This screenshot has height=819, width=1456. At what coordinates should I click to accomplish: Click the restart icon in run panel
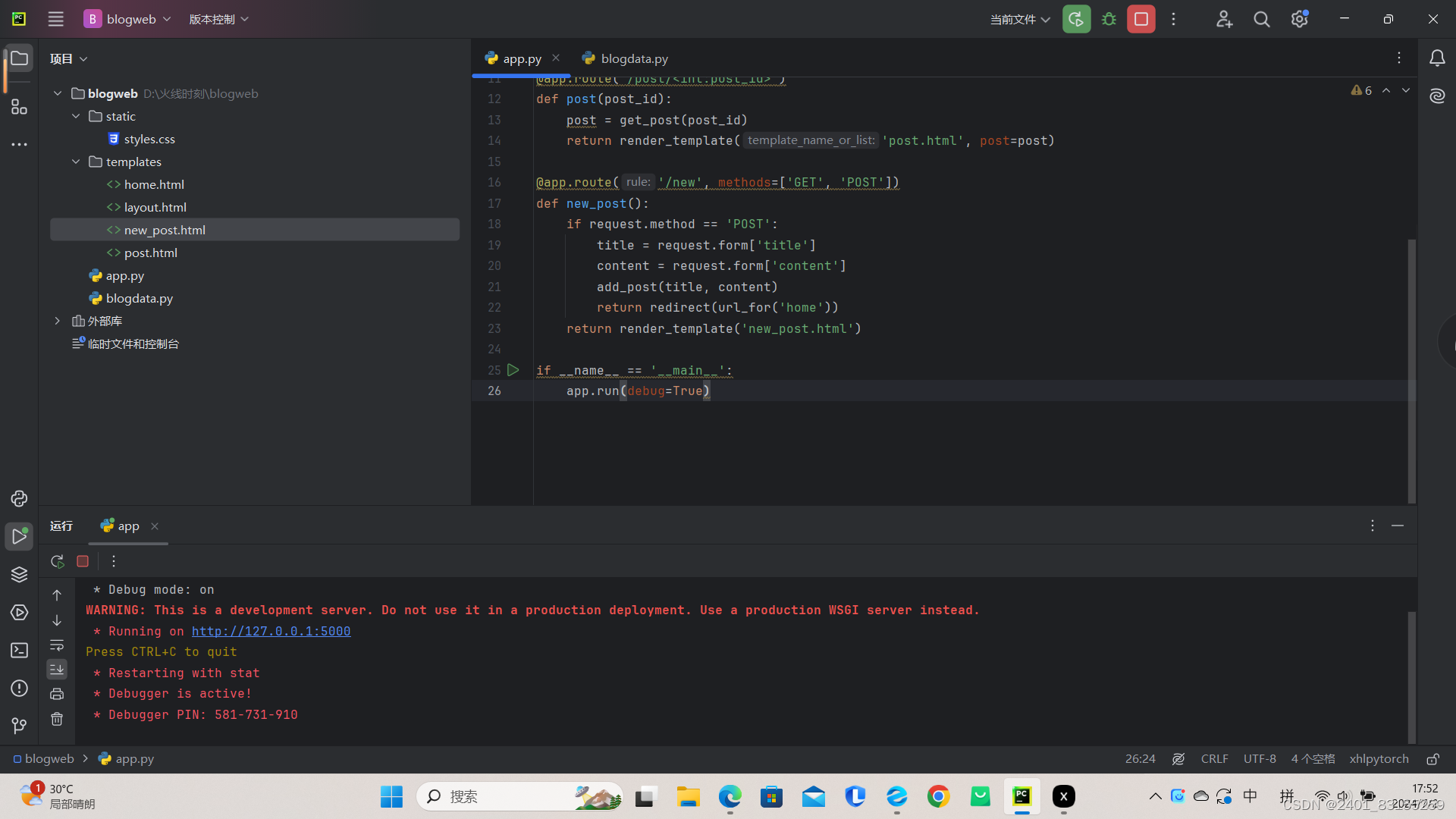tap(57, 561)
